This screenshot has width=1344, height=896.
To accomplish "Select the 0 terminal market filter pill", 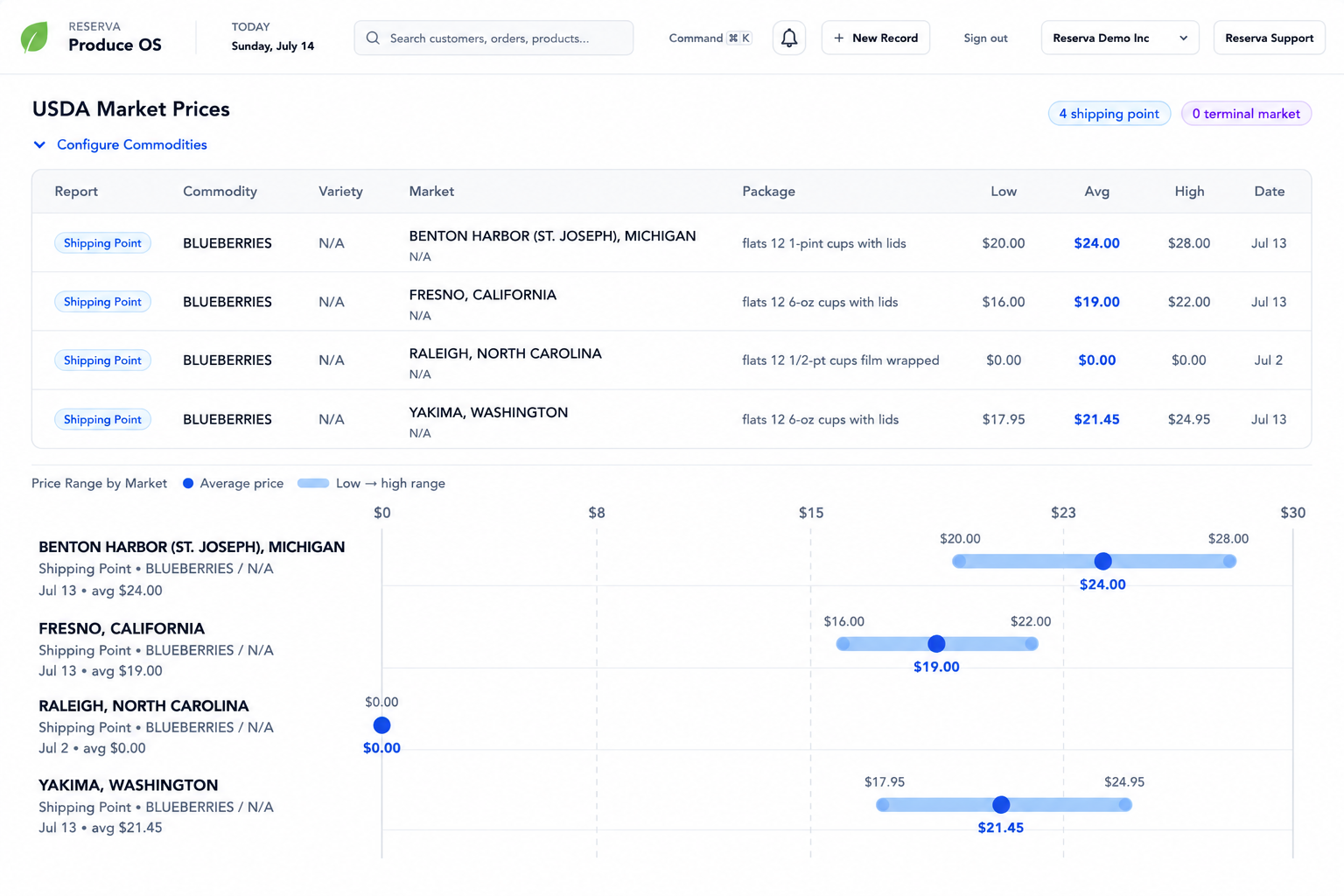I will 1246,114.
